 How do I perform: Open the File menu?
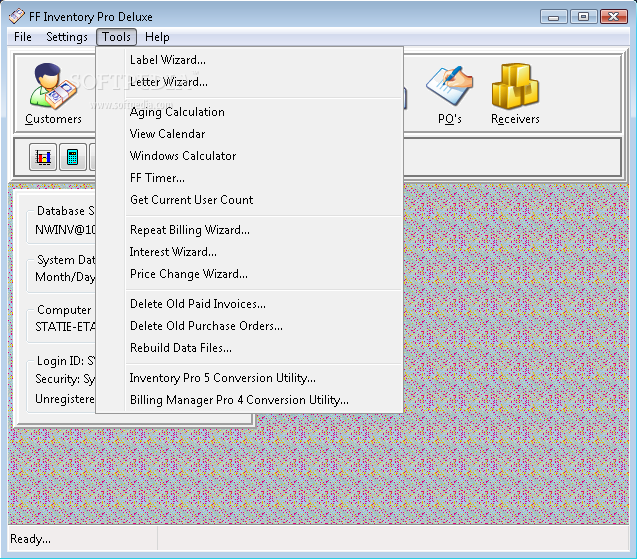pyautogui.click(x=22, y=37)
